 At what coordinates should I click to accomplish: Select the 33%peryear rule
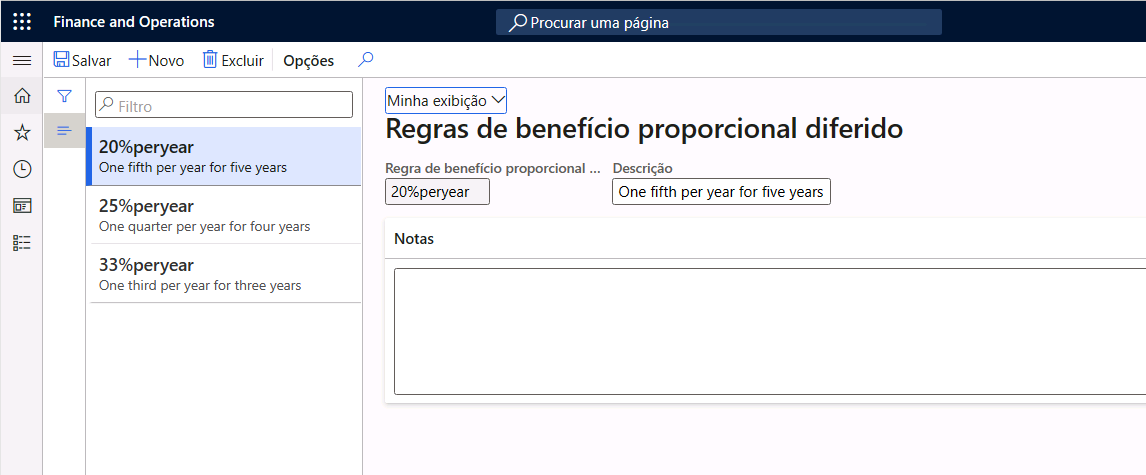tap(225, 273)
